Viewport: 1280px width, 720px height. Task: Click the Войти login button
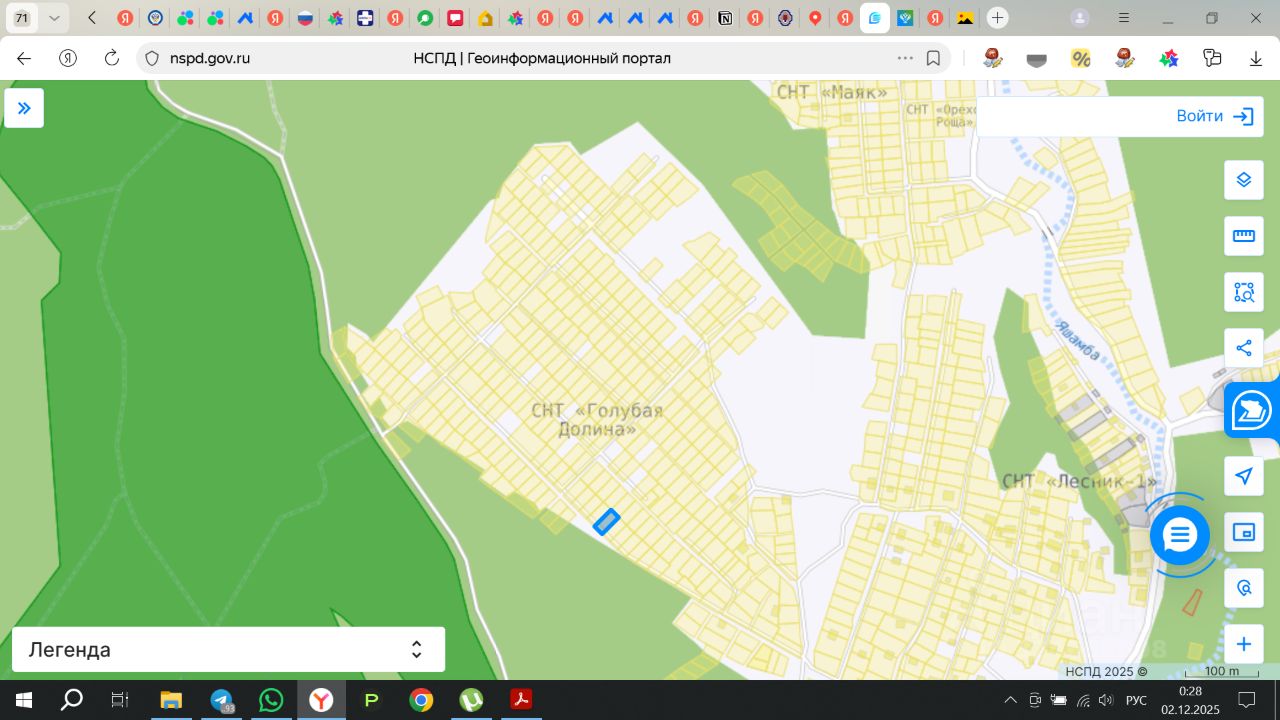click(1214, 116)
